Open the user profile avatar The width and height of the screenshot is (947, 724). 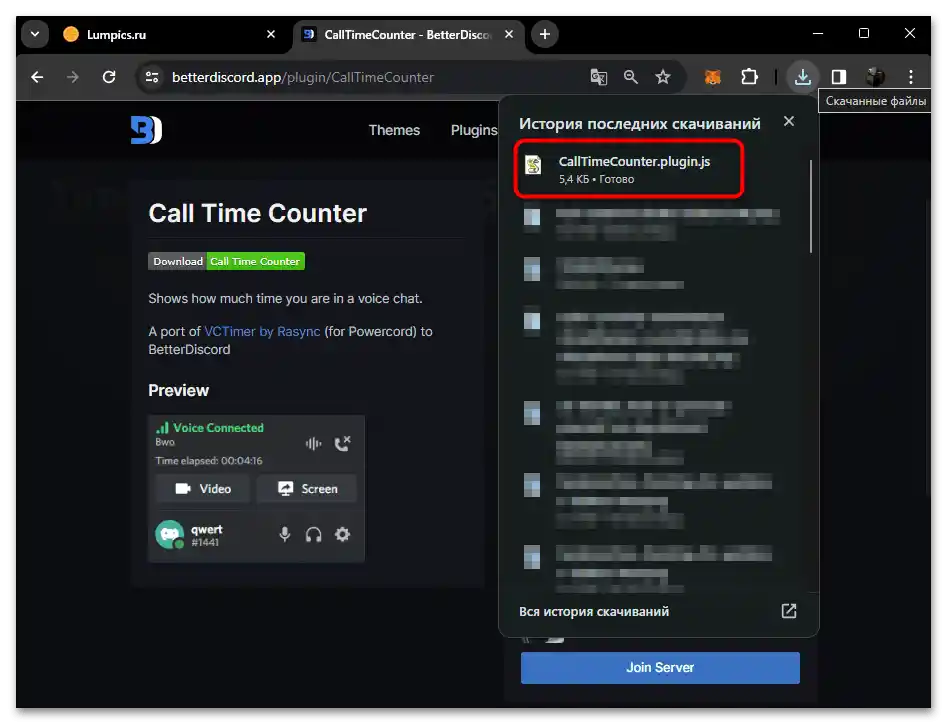point(875,77)
